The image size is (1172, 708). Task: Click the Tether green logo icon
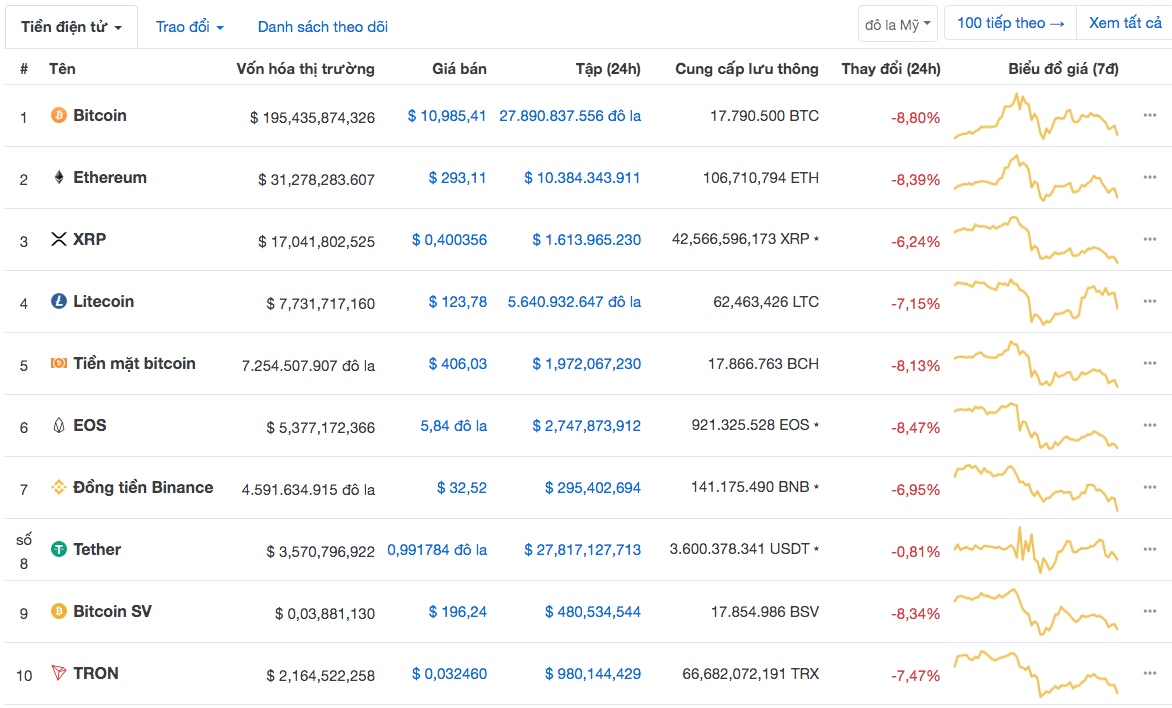[x=59, y=550]
